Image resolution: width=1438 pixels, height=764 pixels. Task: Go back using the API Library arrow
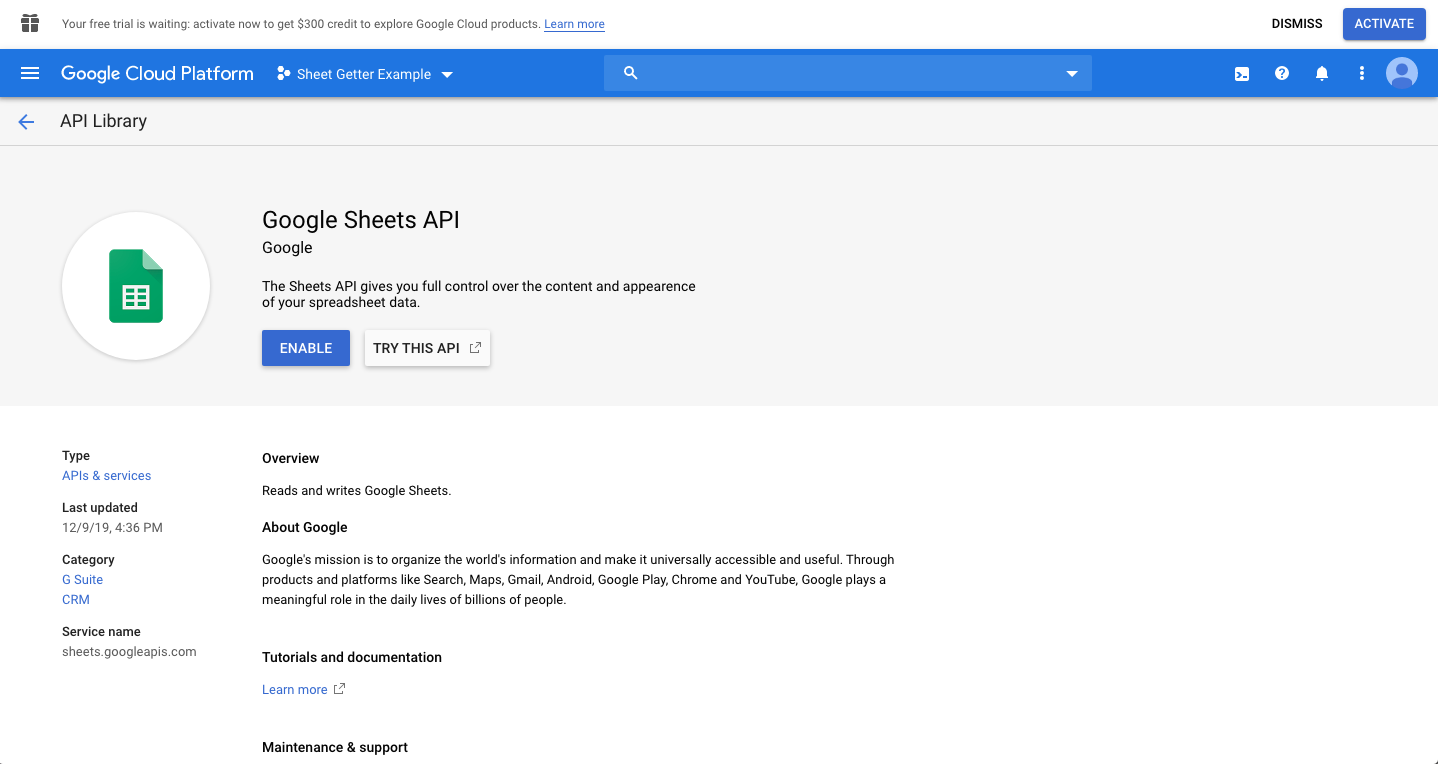(x=26, y=122)
